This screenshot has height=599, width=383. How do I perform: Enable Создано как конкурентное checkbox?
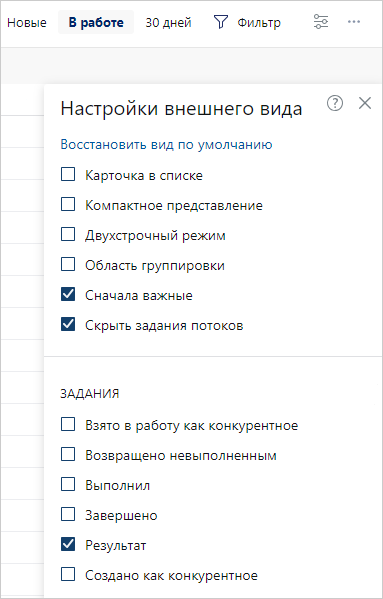(x=68, y=574)
